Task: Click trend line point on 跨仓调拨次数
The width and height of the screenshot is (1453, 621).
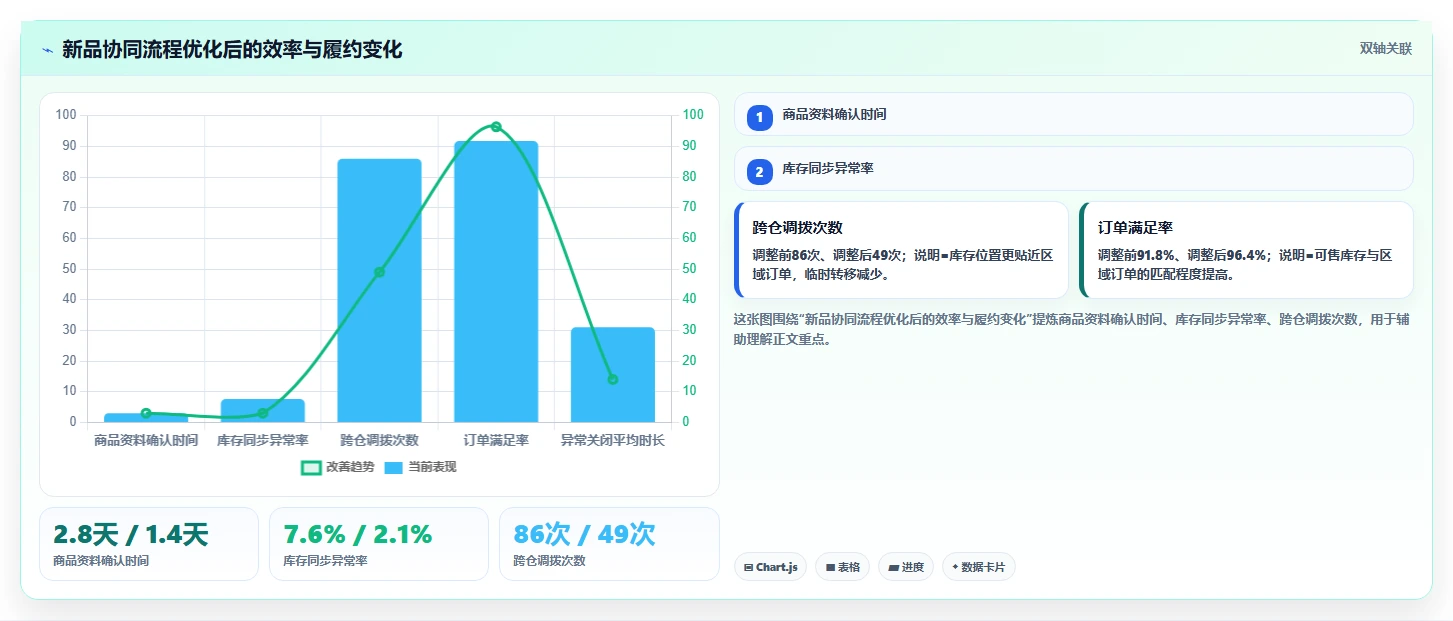Action: click(x=379, y=272)
